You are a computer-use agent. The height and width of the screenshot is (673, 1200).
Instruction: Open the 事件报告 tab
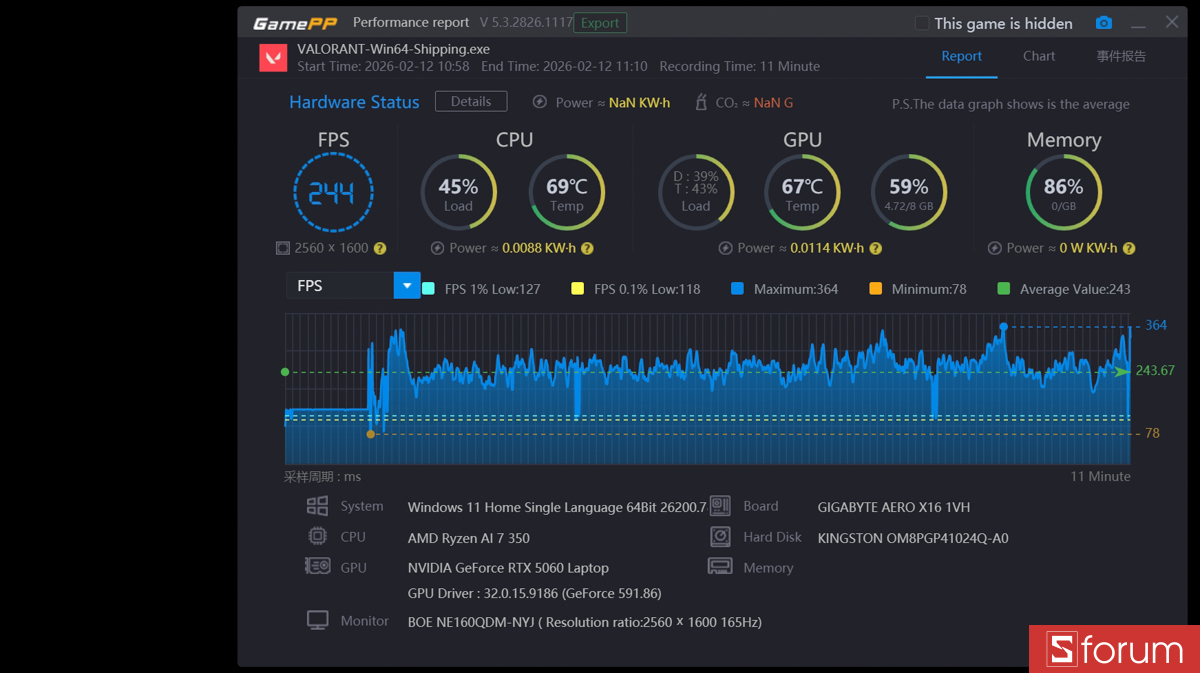point(1121,57)
